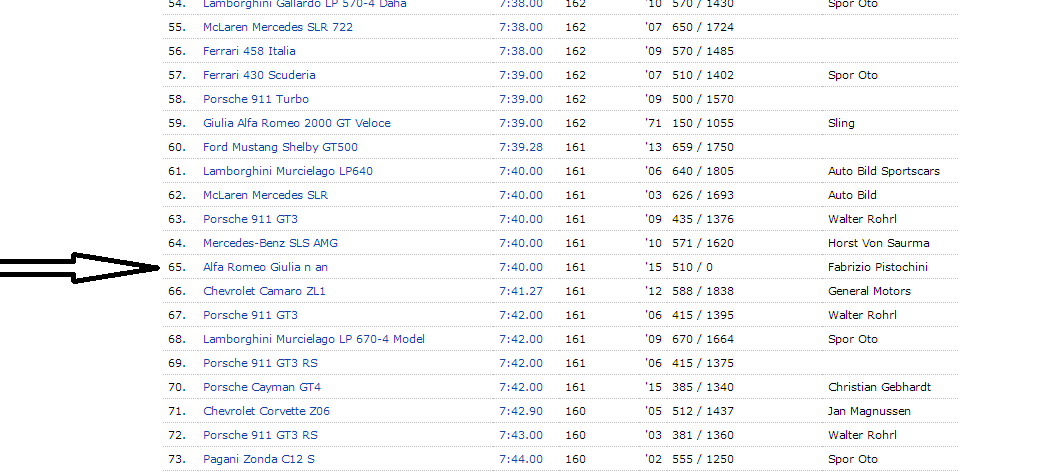Open Giulia Alfa Romeo 2000 GT Veloce link
Image resolution: width=1049 pixels, height=475 pixels.
(x=296, y=124)
